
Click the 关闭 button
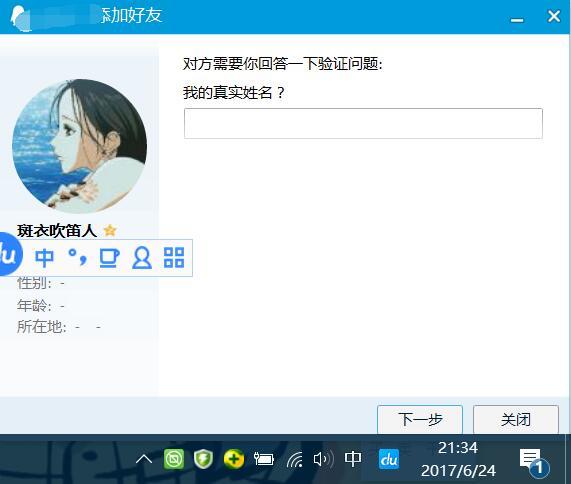[x=516, y=419]
